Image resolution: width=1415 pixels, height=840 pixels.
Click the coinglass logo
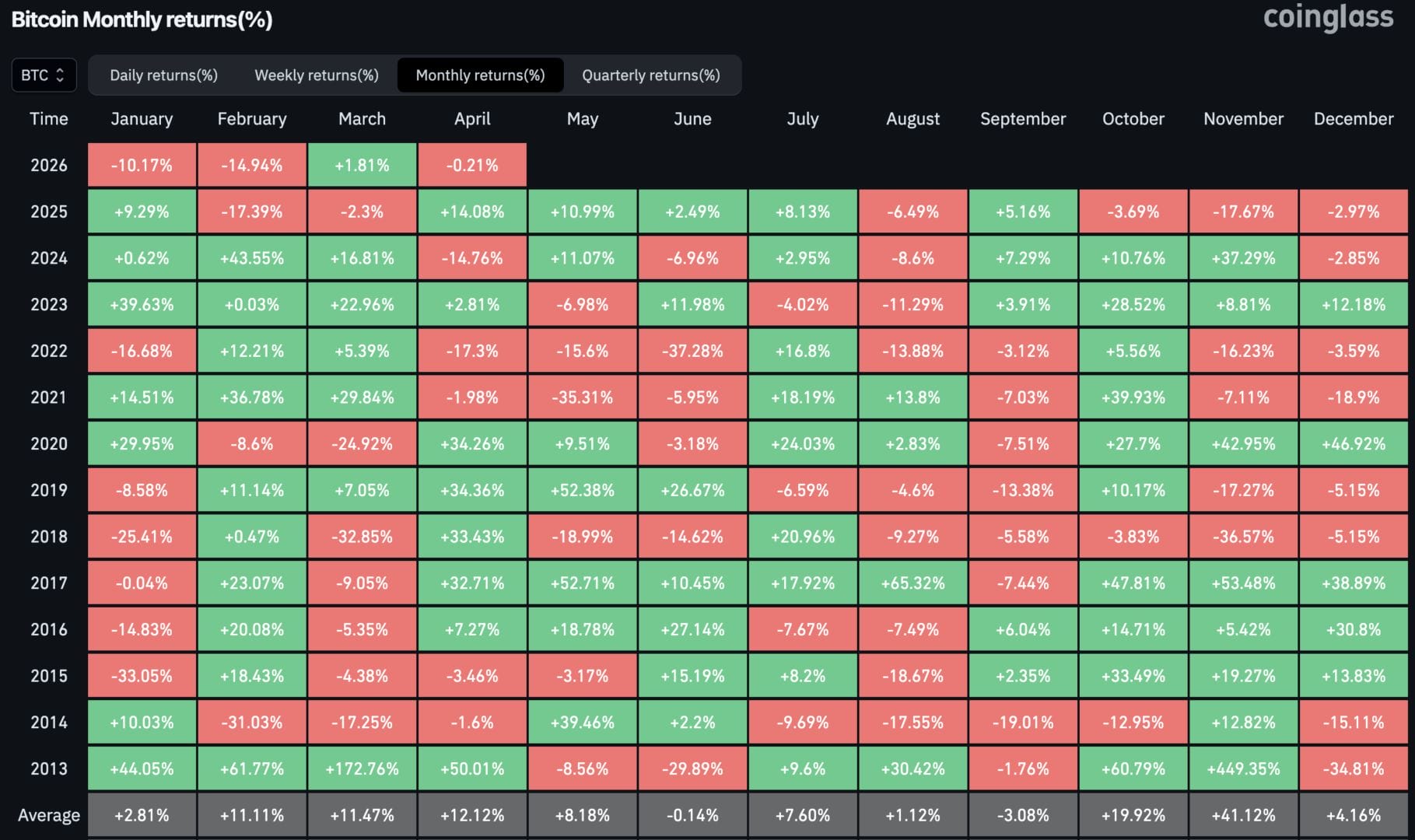tap(1328, 17)
